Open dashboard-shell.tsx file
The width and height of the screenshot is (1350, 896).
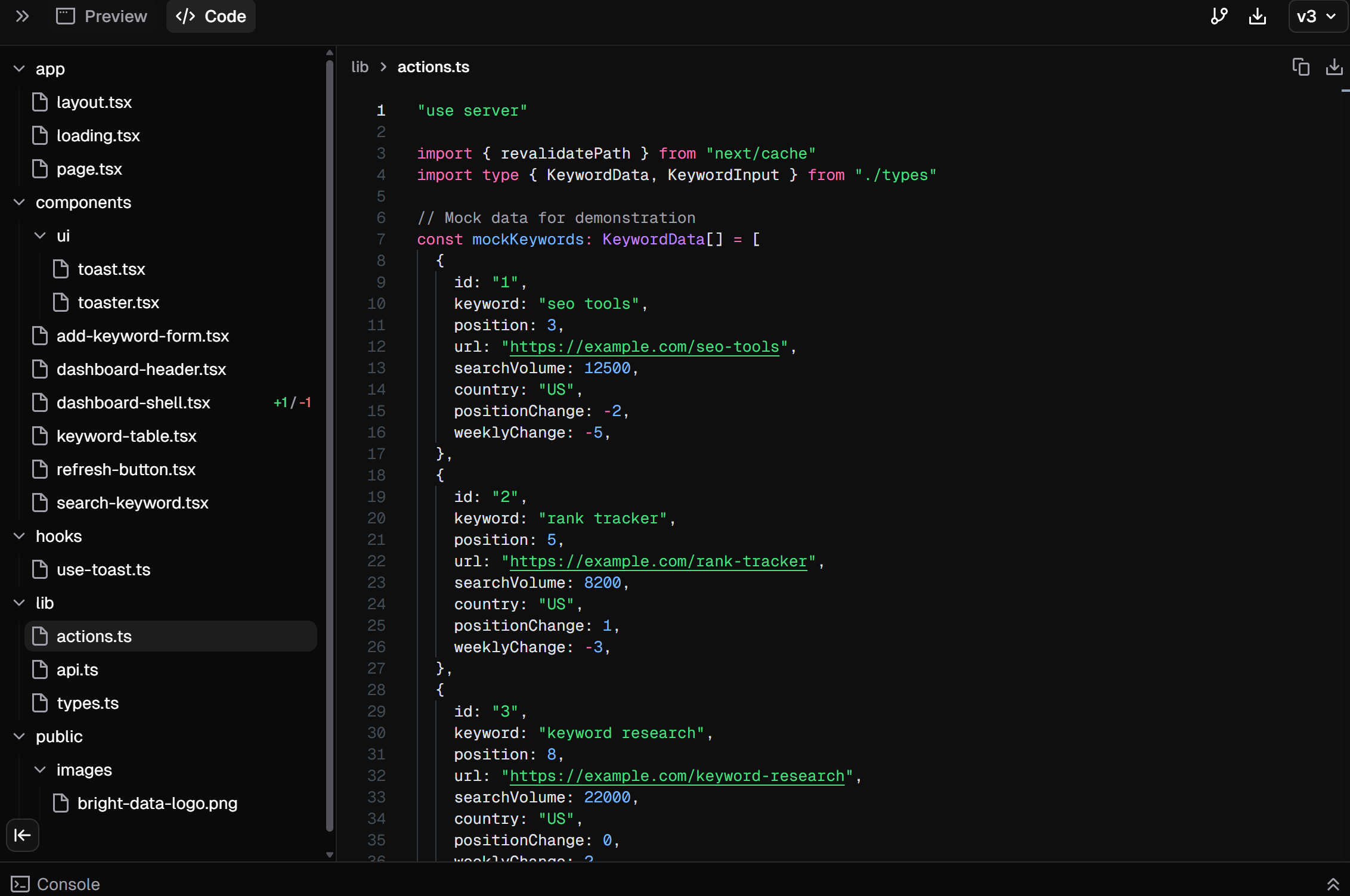[171, 402]
